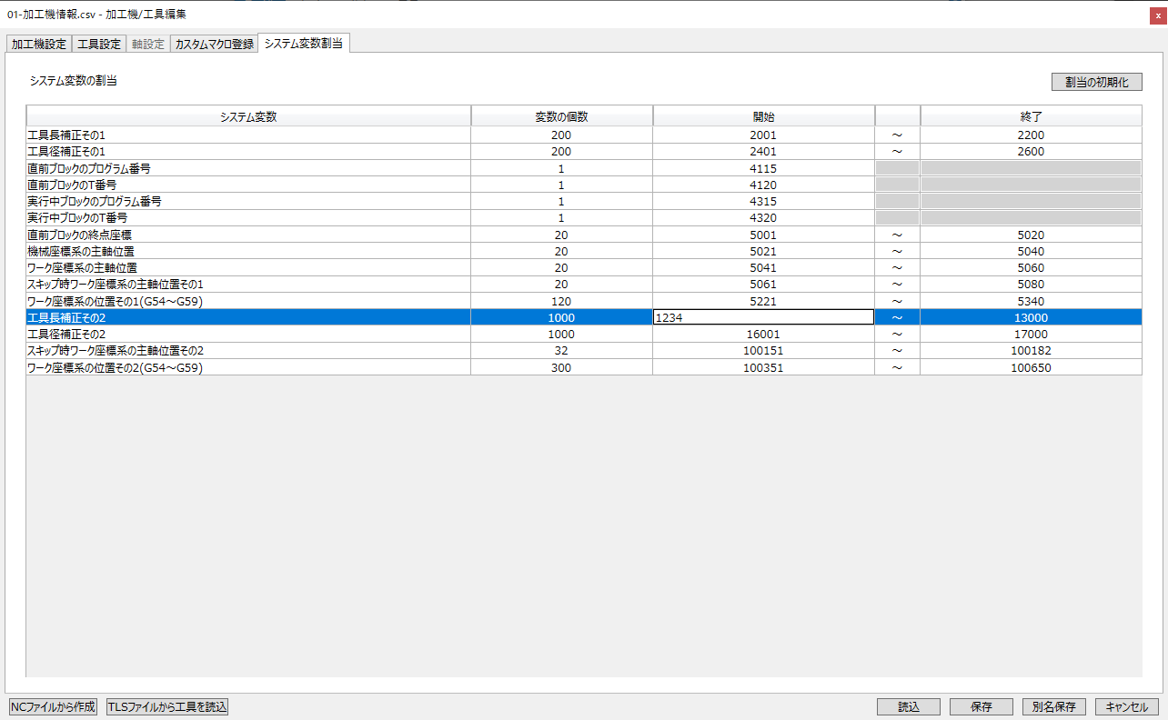Click the start value field containing 1234

click(x=762, y=317)
